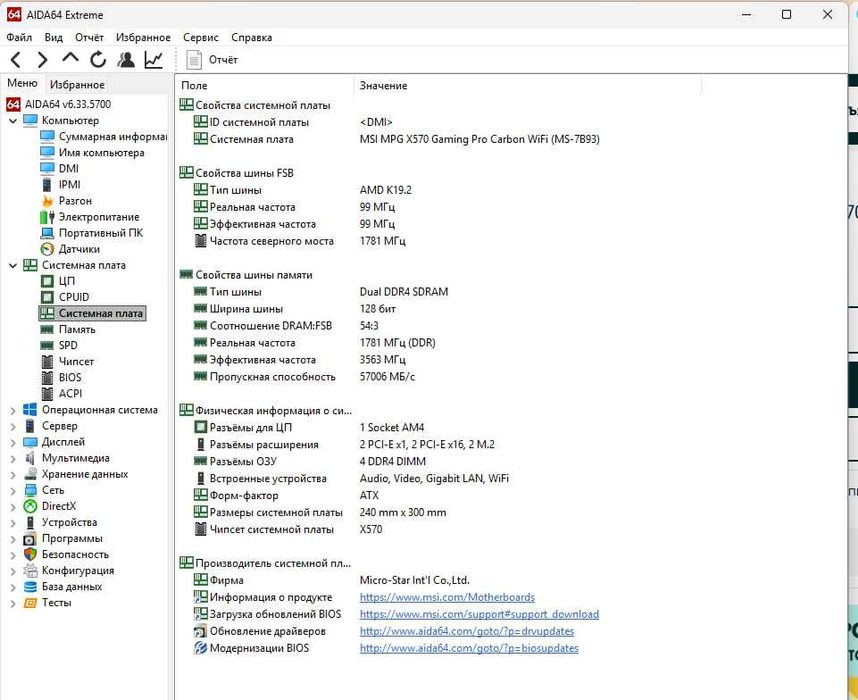This screenshot has height=700, width=858.
Task: Open the Сервис menu
Action: click(x=201, y=37)
